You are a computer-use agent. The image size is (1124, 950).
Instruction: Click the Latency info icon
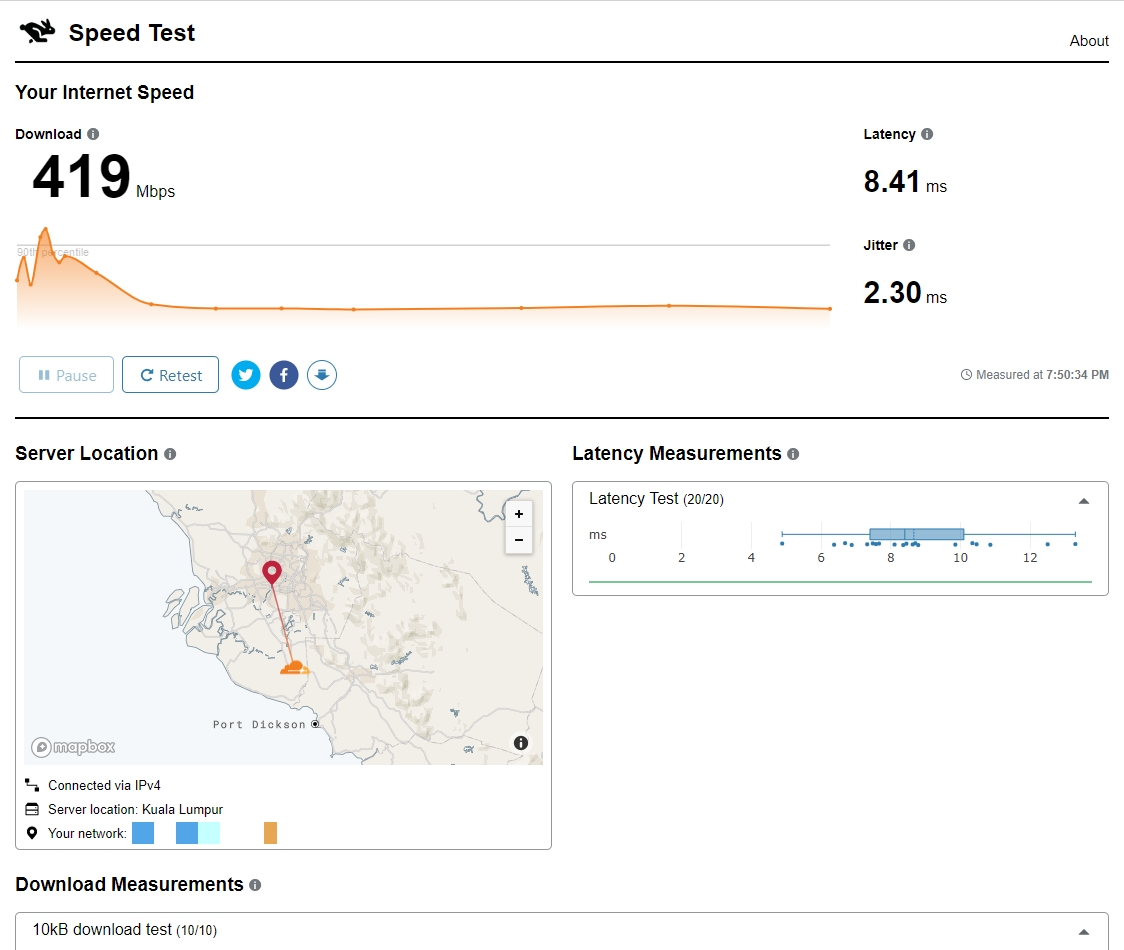point(927,134)
